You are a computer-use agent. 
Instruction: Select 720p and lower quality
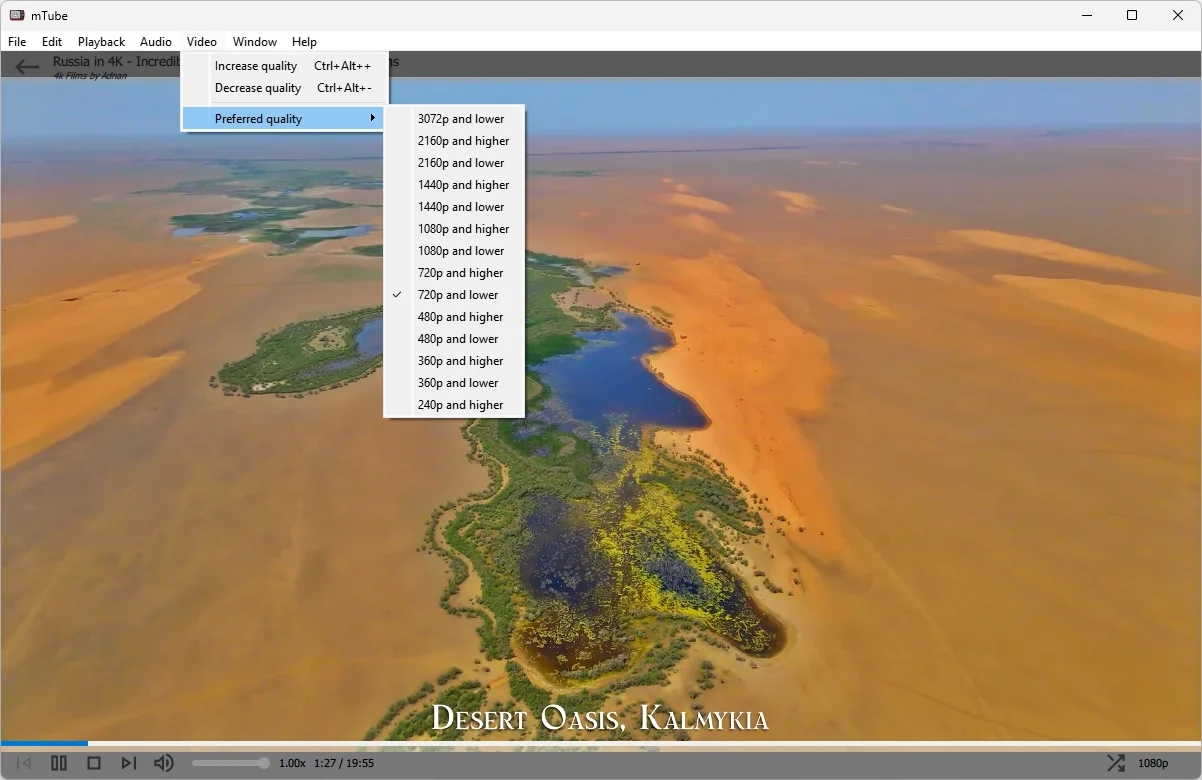click(x=458, y=295)
